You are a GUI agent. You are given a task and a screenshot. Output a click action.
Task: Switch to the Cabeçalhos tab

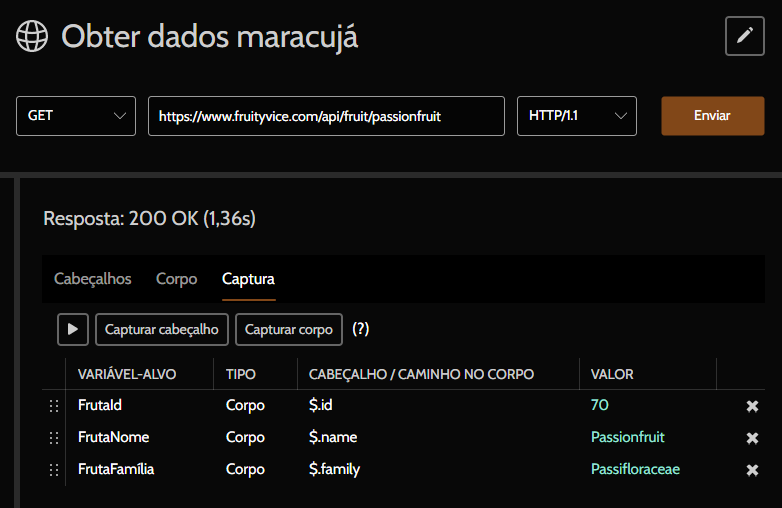(x=92, y=279)
